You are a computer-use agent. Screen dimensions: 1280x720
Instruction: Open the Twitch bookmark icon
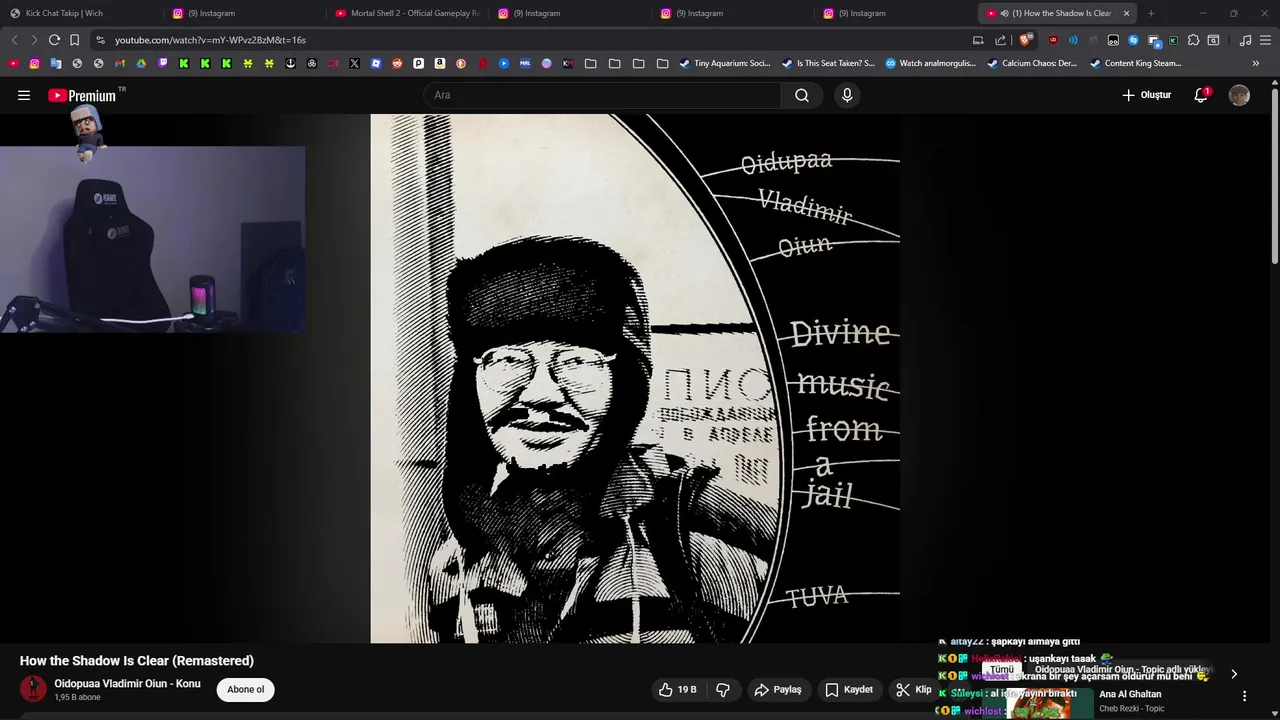click(x=163, y=63)
